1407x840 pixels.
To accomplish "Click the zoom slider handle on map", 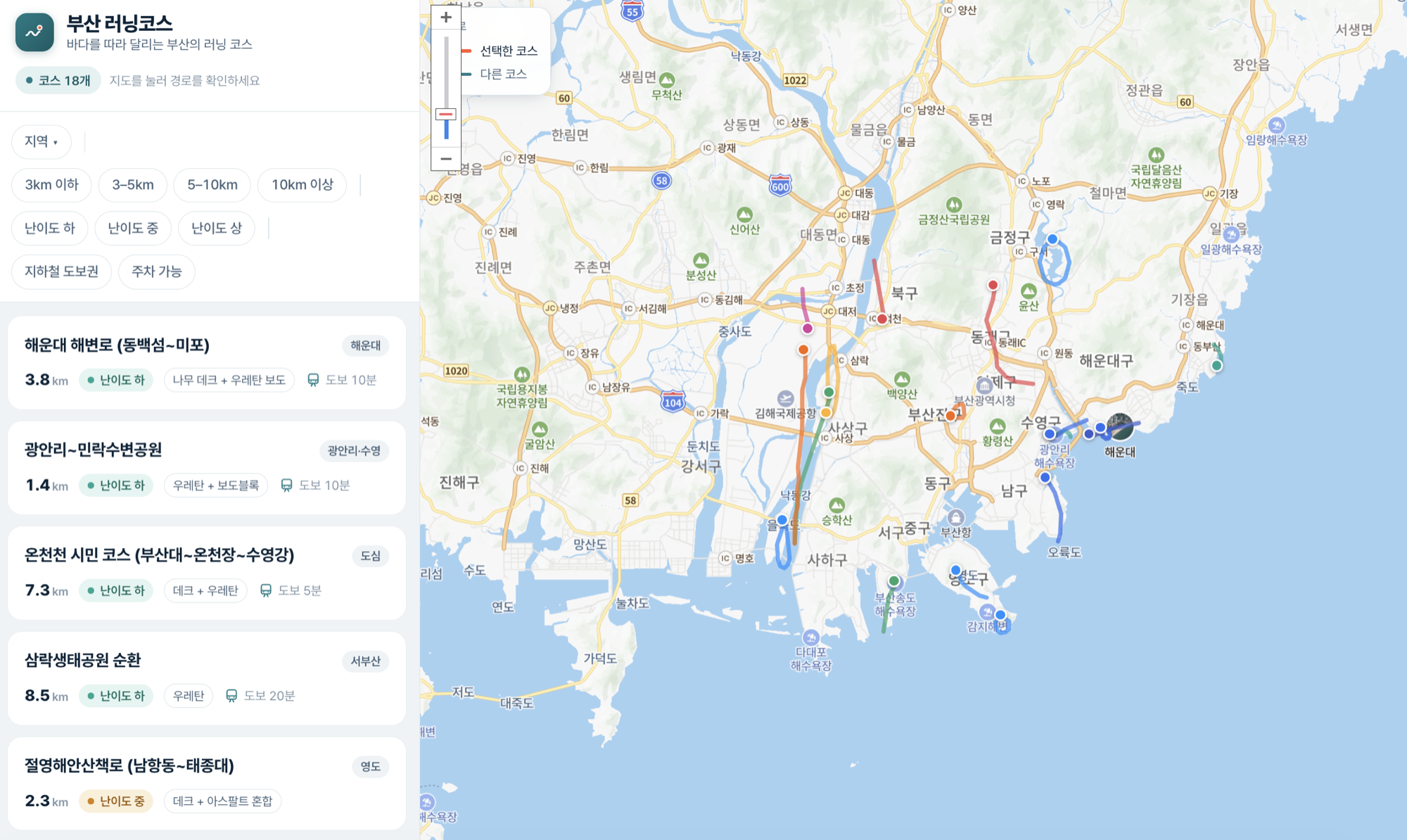I will point(445,114).
